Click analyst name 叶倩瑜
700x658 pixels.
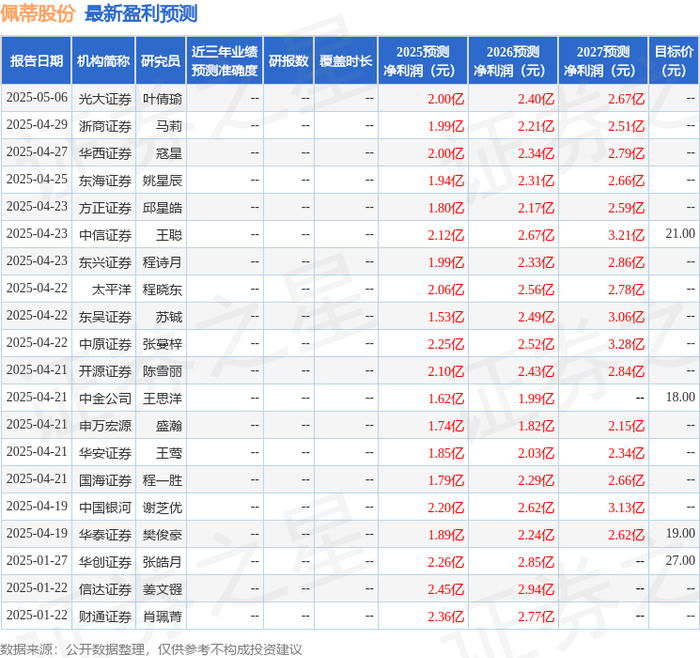(162, 99)
